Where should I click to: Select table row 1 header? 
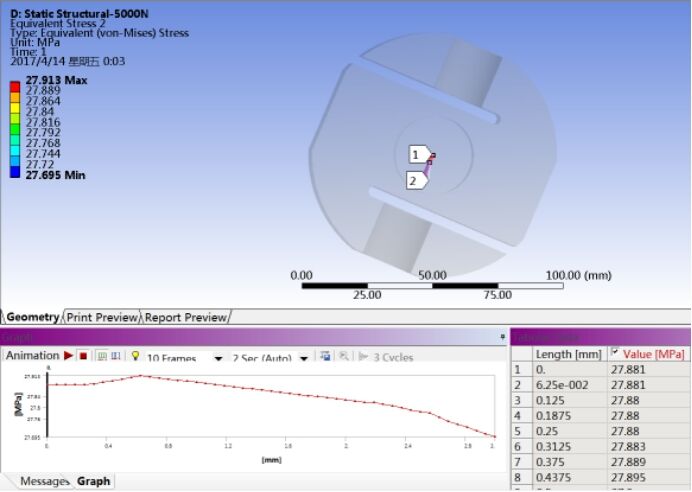tap(522, 369)
